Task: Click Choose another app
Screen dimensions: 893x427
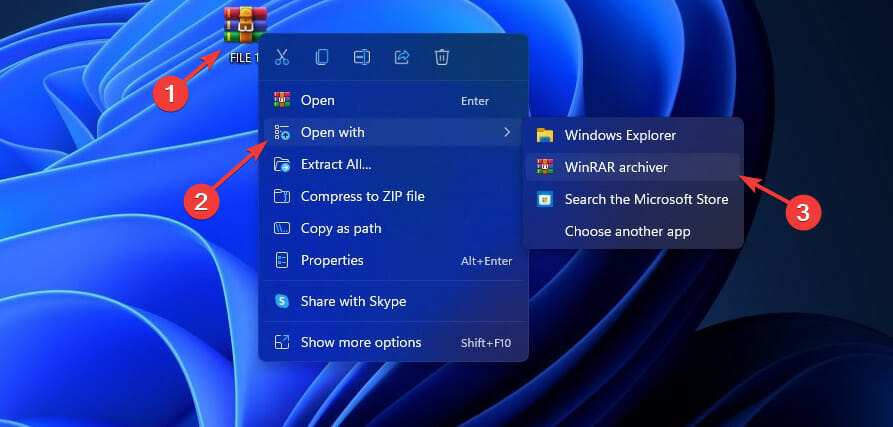Action: [633, 231]
